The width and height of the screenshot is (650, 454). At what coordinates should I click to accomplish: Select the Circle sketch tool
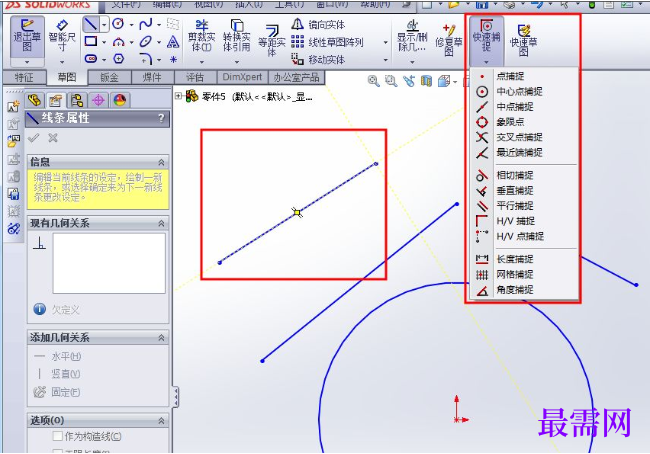[118, 24]
